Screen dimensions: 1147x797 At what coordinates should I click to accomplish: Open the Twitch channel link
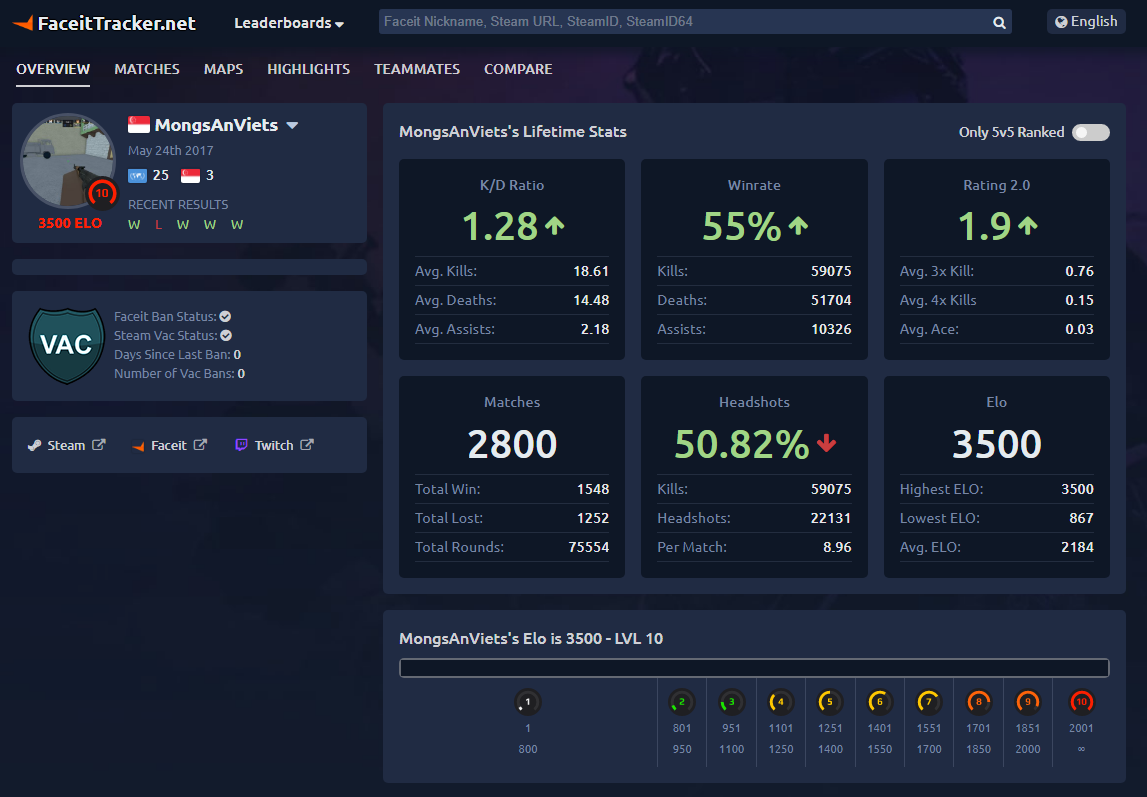click(274, 445)
